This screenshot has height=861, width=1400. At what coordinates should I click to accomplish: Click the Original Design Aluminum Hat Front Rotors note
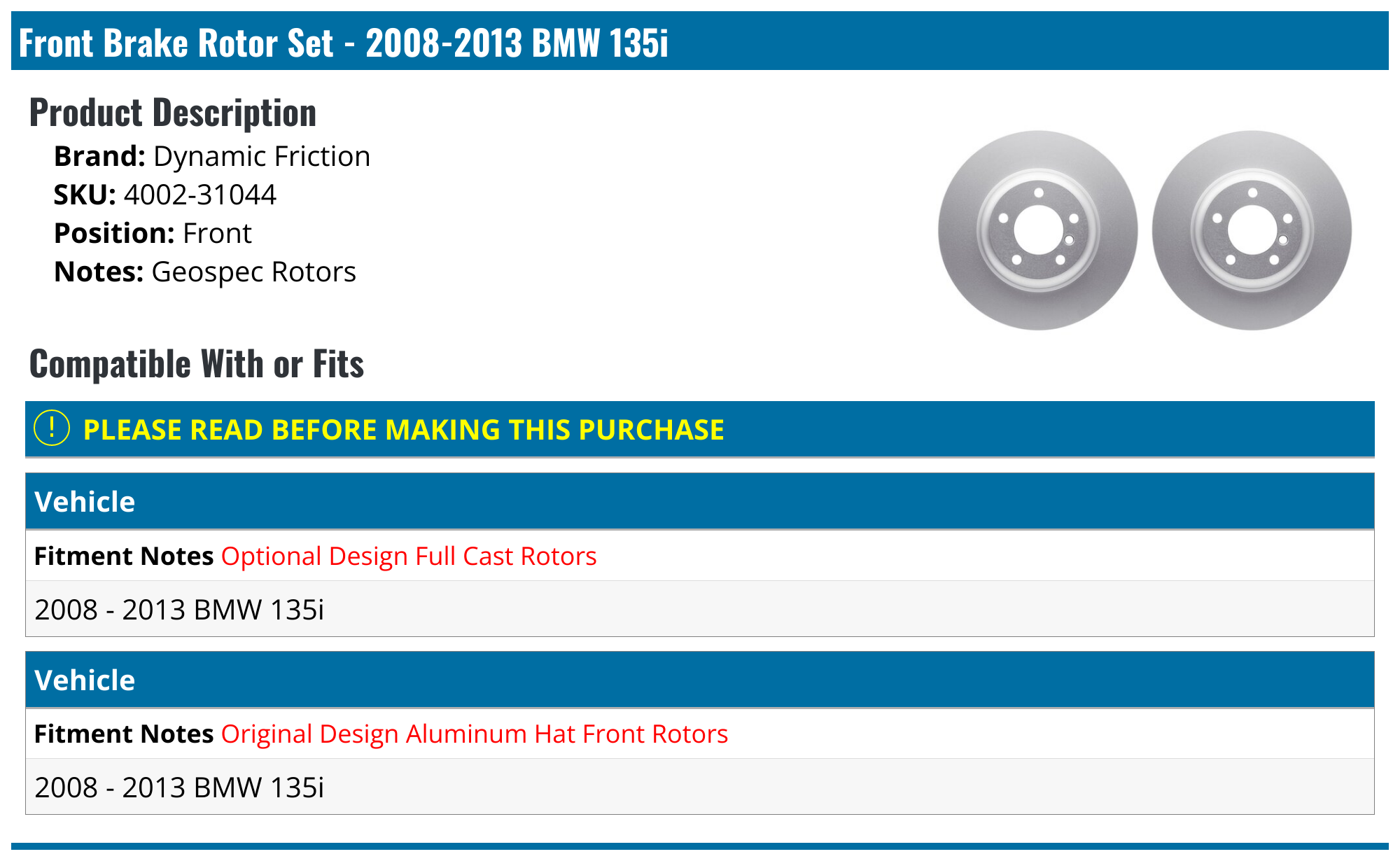475,734
